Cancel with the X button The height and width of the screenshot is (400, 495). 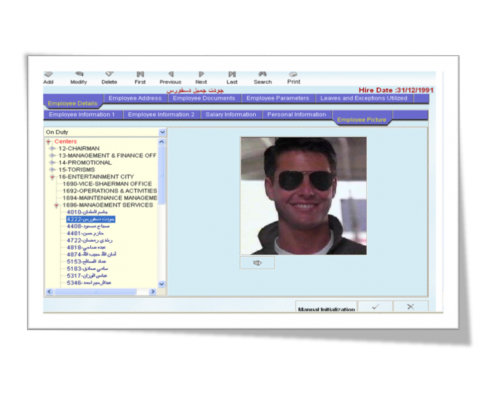click(x=411, y=307)
